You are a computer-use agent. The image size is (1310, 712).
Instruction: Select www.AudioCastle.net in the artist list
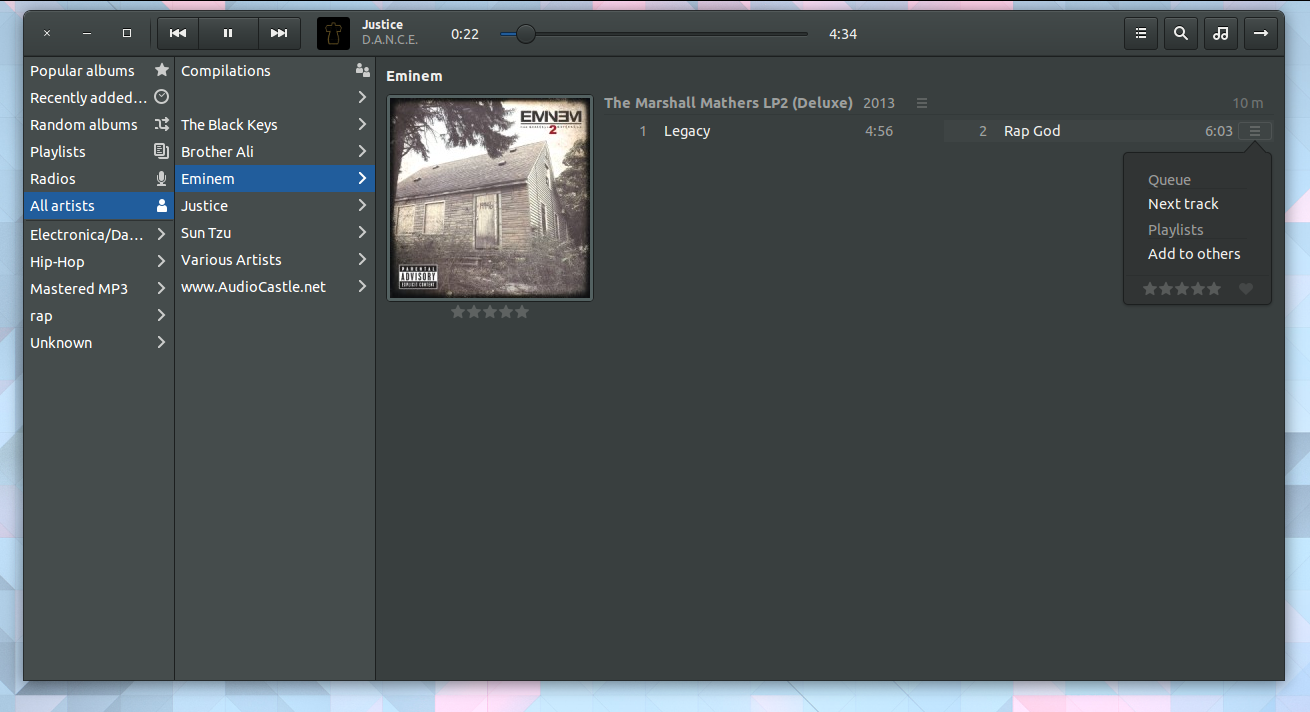point(275,287)
